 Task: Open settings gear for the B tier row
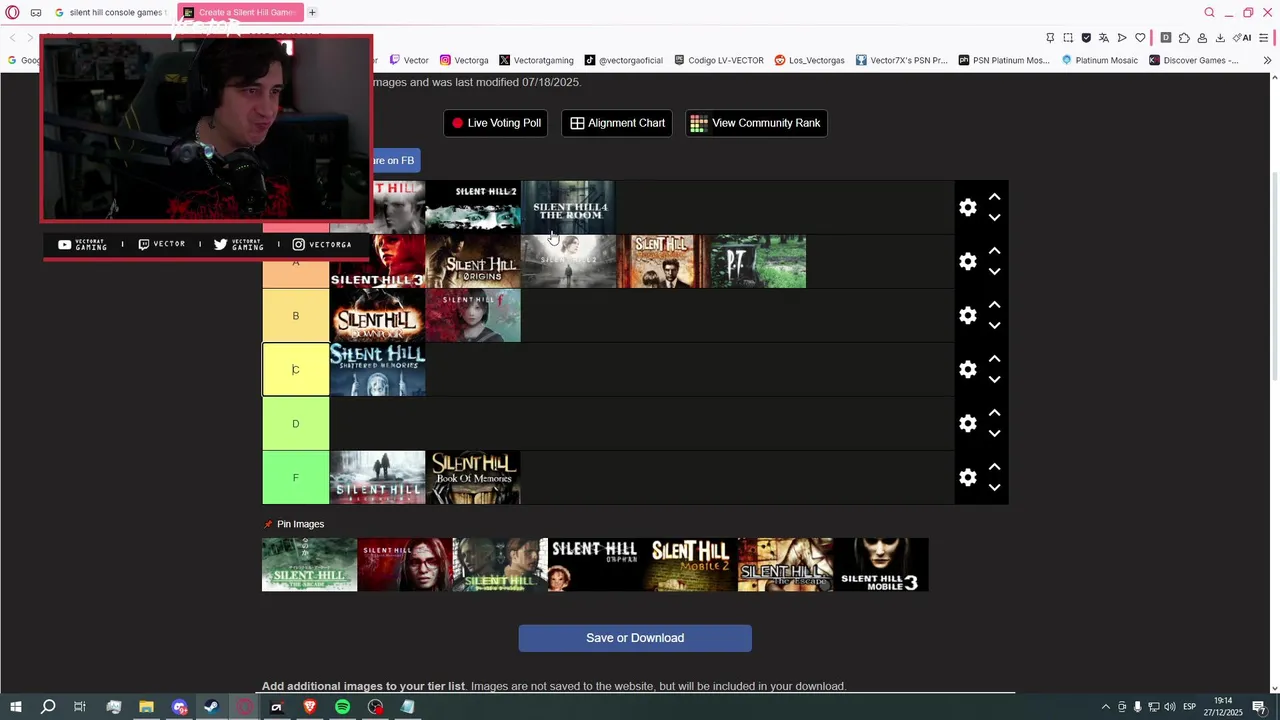(967, 316)
